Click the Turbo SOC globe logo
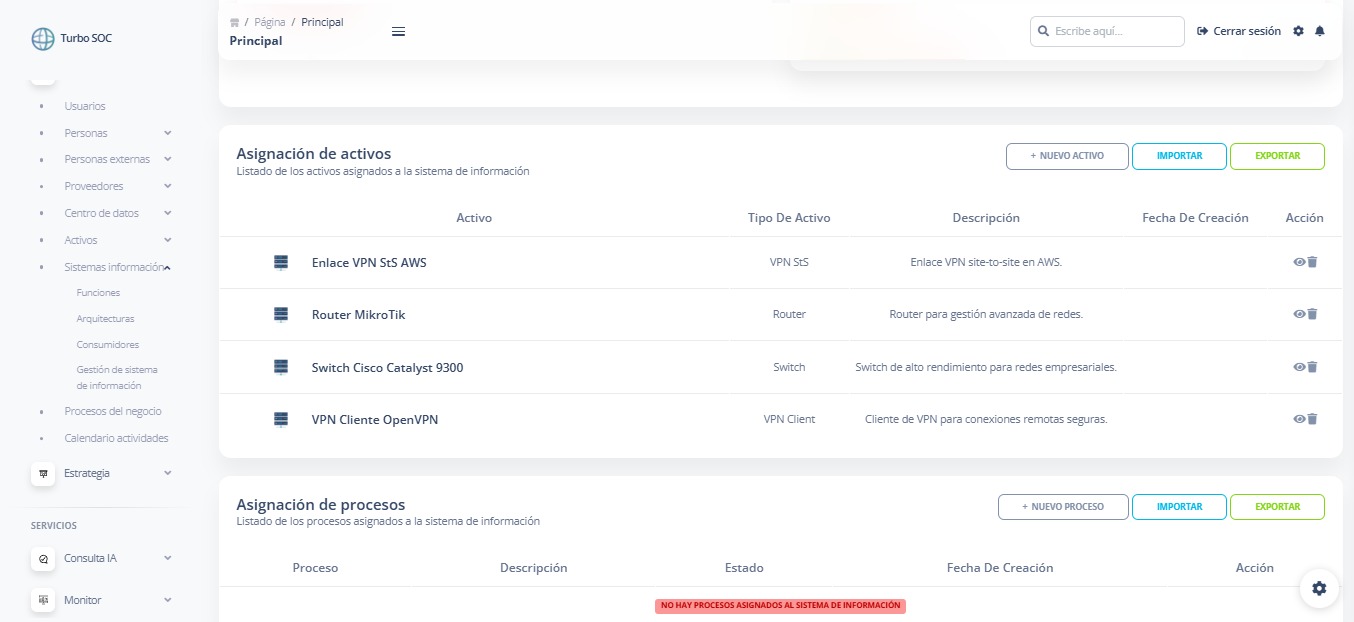The image size is (1354, 622). pos(43,39)
